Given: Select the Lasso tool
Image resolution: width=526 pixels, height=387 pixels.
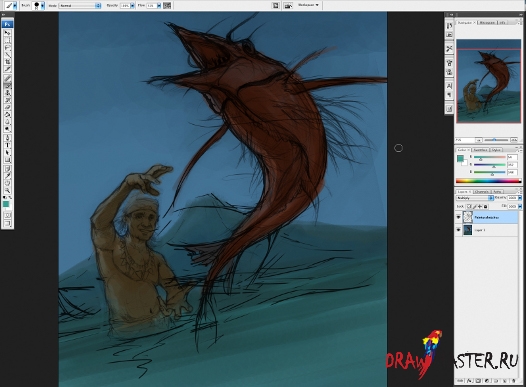Looking at the screenshot, I should pyautogui.click(x=7, y=47).
